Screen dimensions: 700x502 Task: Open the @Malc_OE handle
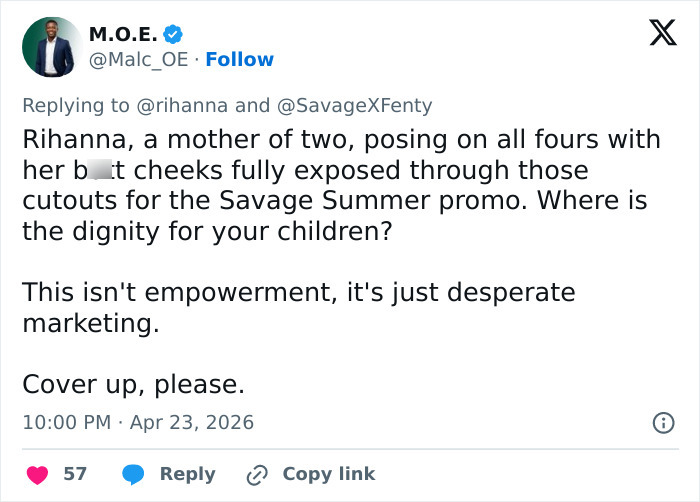[138, 60]
